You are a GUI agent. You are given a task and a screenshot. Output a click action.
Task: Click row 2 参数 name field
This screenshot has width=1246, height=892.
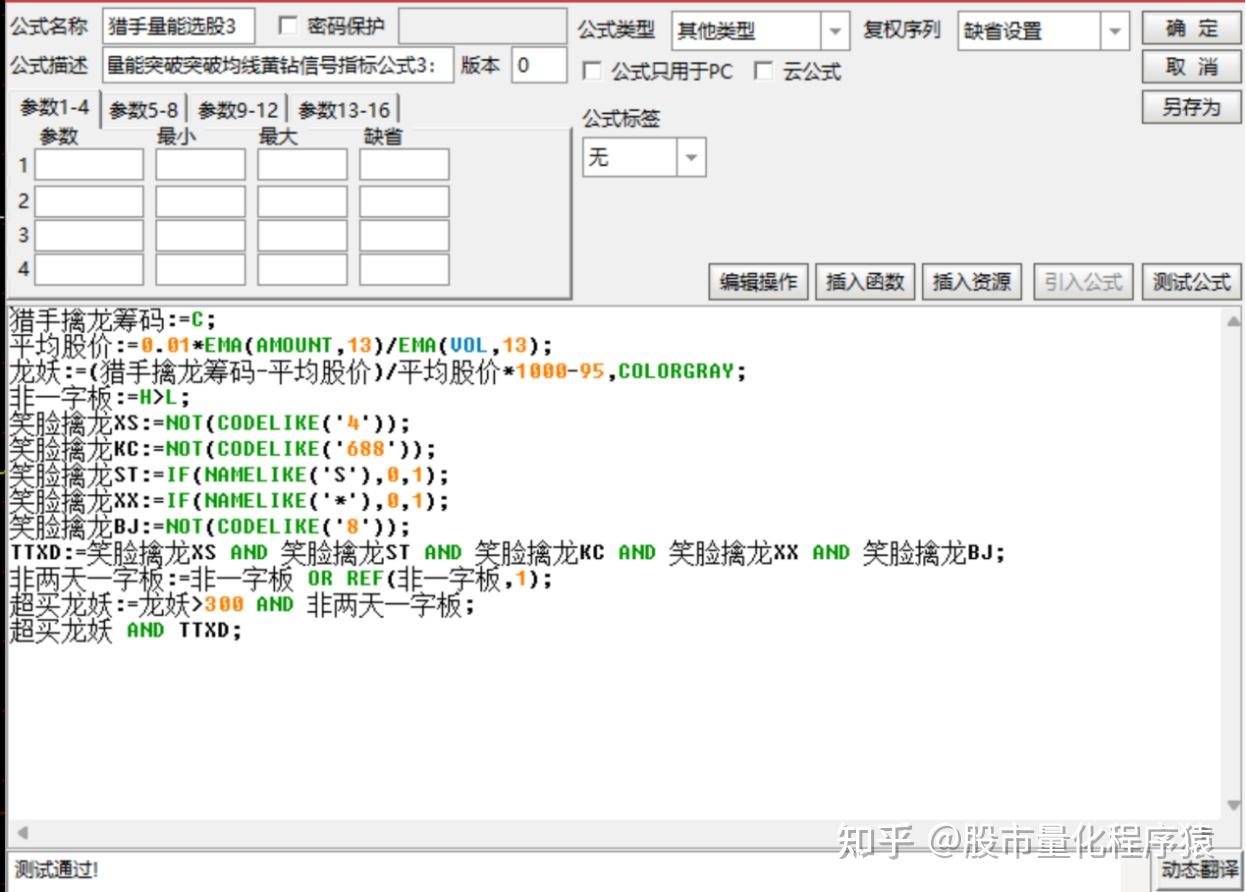[x=89, y=201]
